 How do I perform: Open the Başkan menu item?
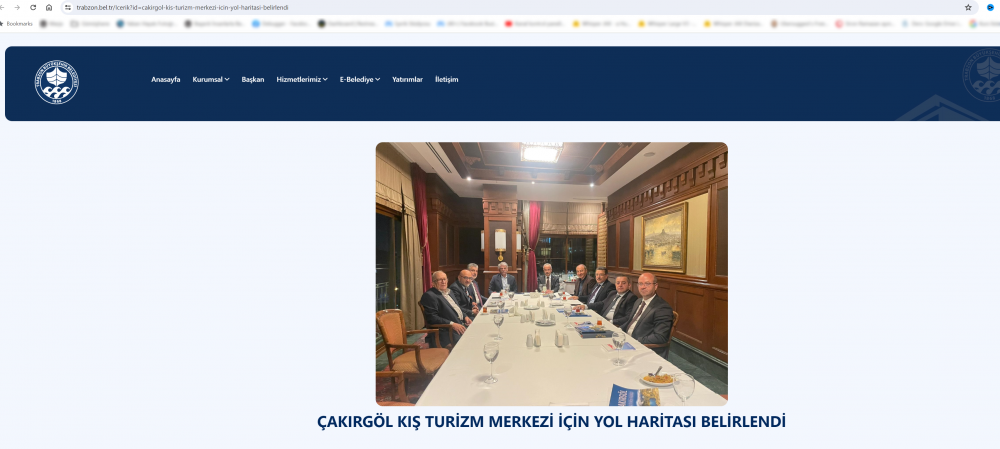tap(252, 79)
